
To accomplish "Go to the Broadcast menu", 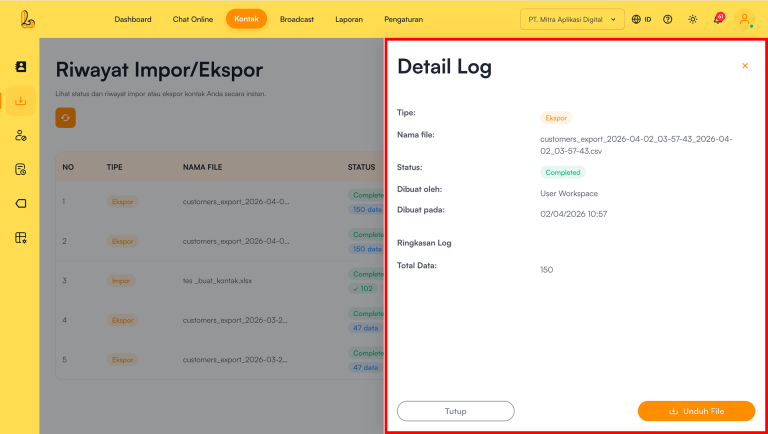I will click(297, 19).
